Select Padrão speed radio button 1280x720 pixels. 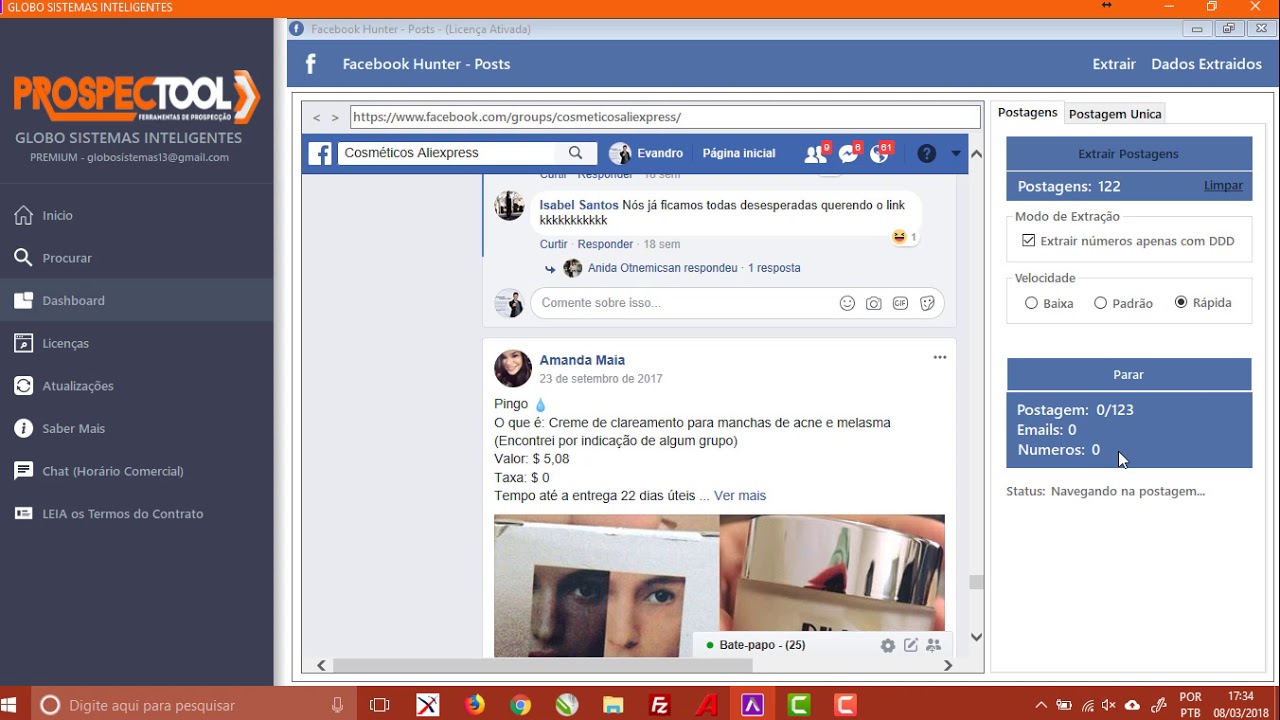(x=1100, y=303)
